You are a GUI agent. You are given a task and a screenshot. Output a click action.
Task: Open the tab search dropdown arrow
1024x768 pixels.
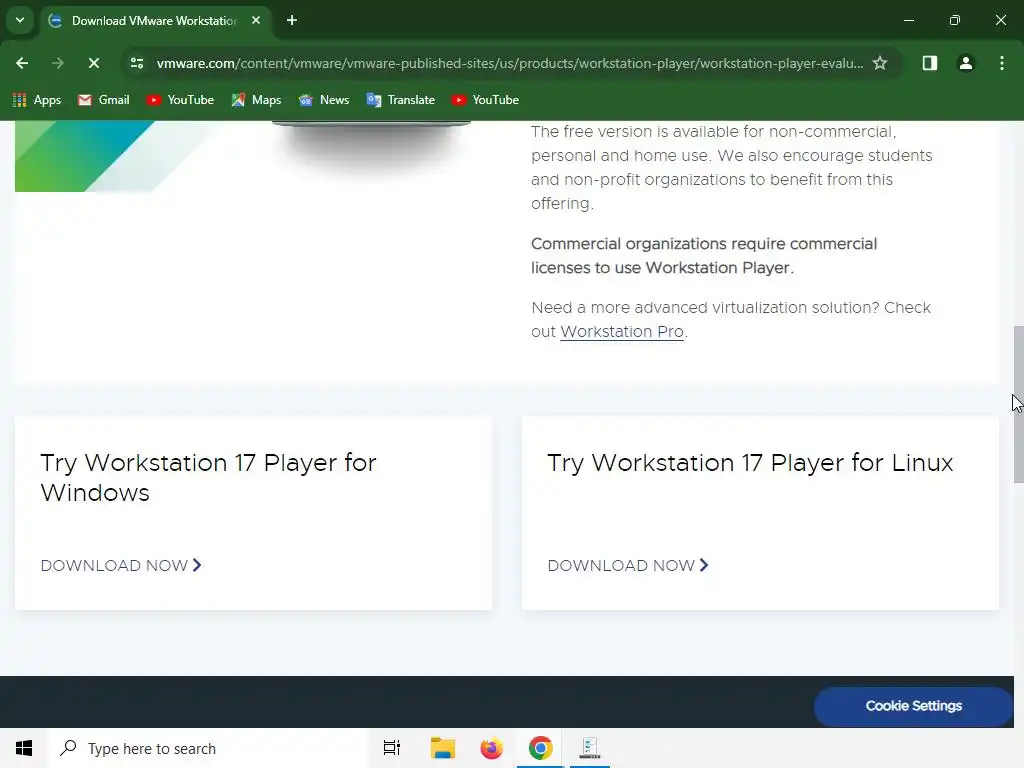pyautogui.click(x=20, y=20)
